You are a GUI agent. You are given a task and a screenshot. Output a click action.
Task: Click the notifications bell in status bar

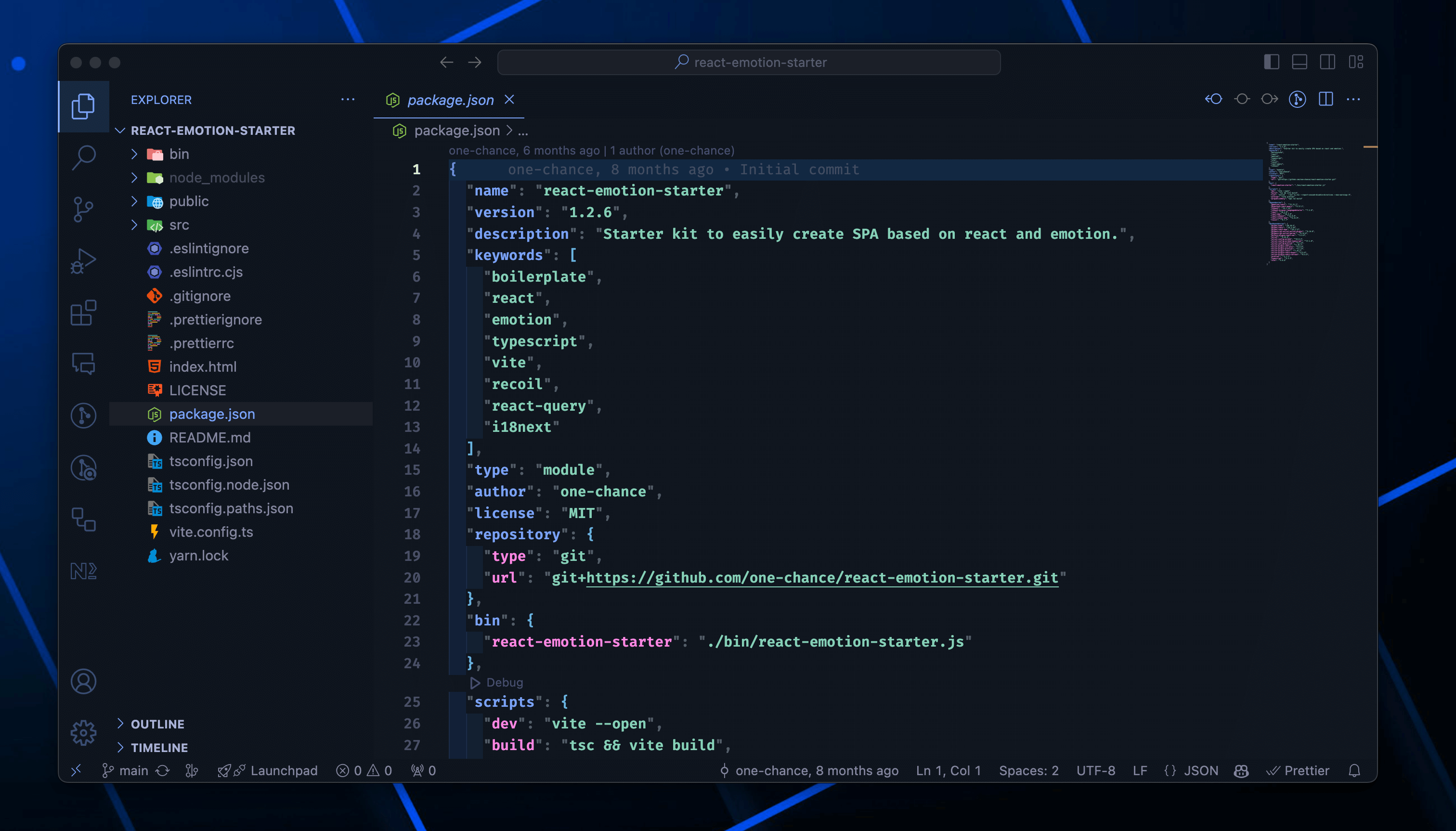1354,770
